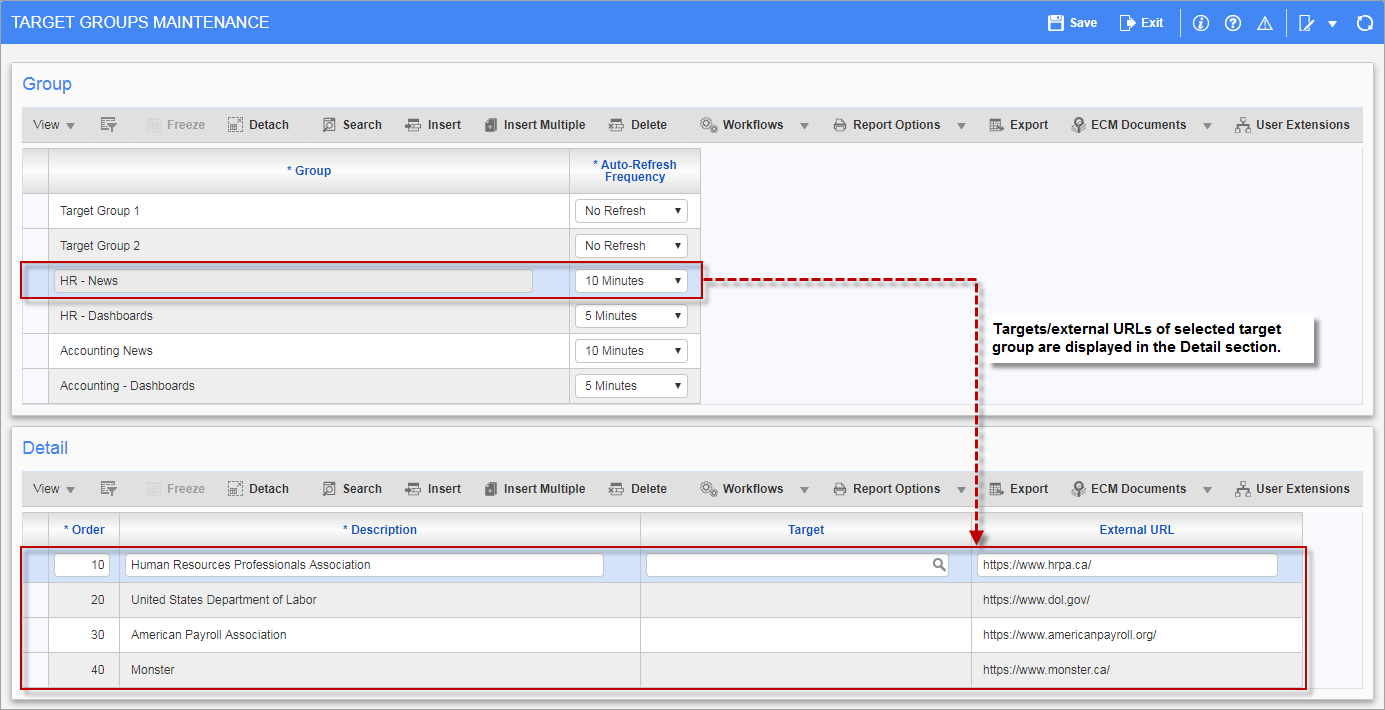Click magnifier icon in Target field
Viewport: 1385px width, 710px height.
coord(939,565)
